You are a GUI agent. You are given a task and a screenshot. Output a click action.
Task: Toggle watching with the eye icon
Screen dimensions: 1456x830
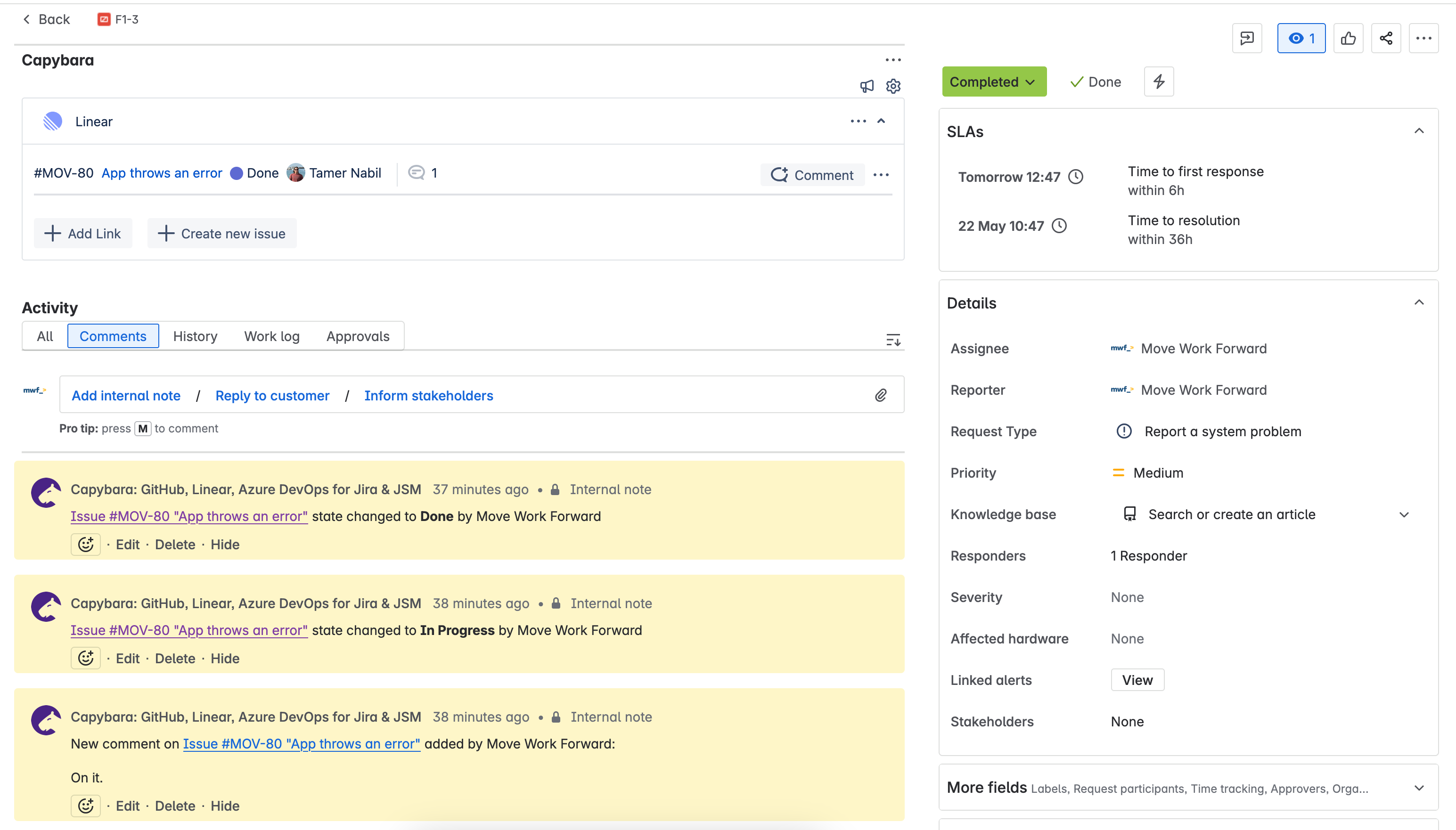(x=1301, y=38)
